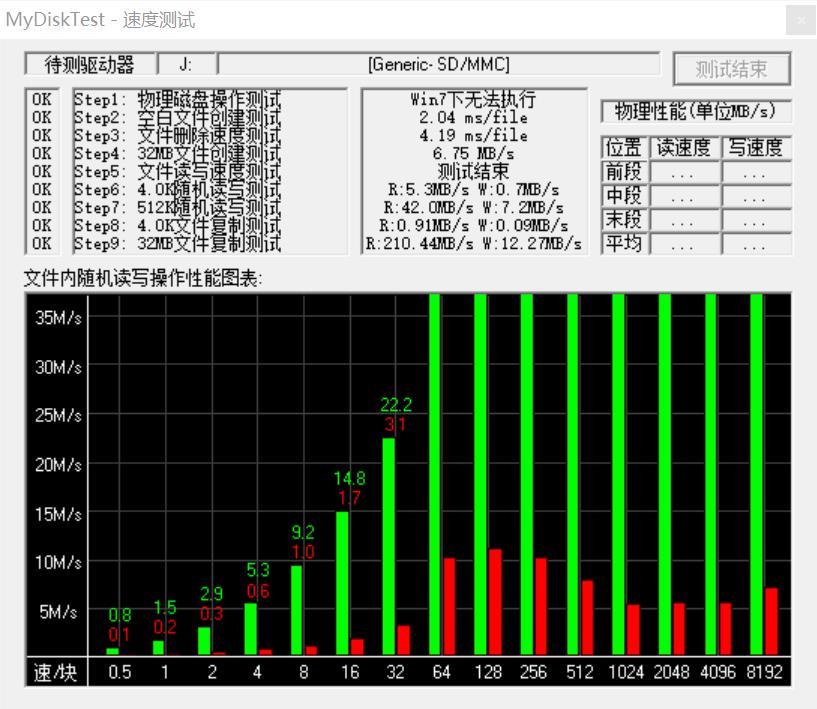Click the green read bar above 16
The width and height of the screenshot is (817, 709).
pyautogui.click(x=342, y=583)
